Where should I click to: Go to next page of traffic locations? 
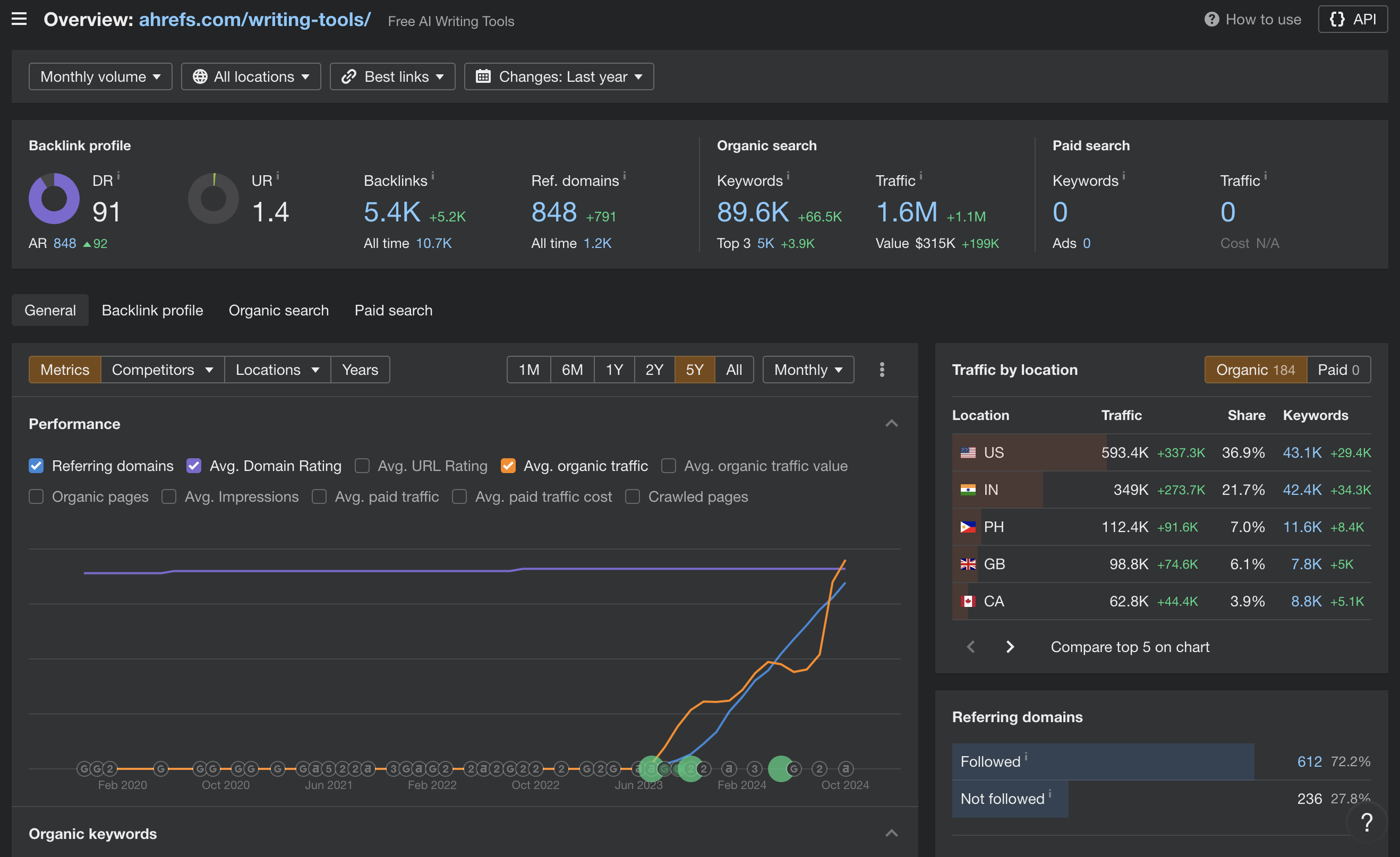point(1010,646)
